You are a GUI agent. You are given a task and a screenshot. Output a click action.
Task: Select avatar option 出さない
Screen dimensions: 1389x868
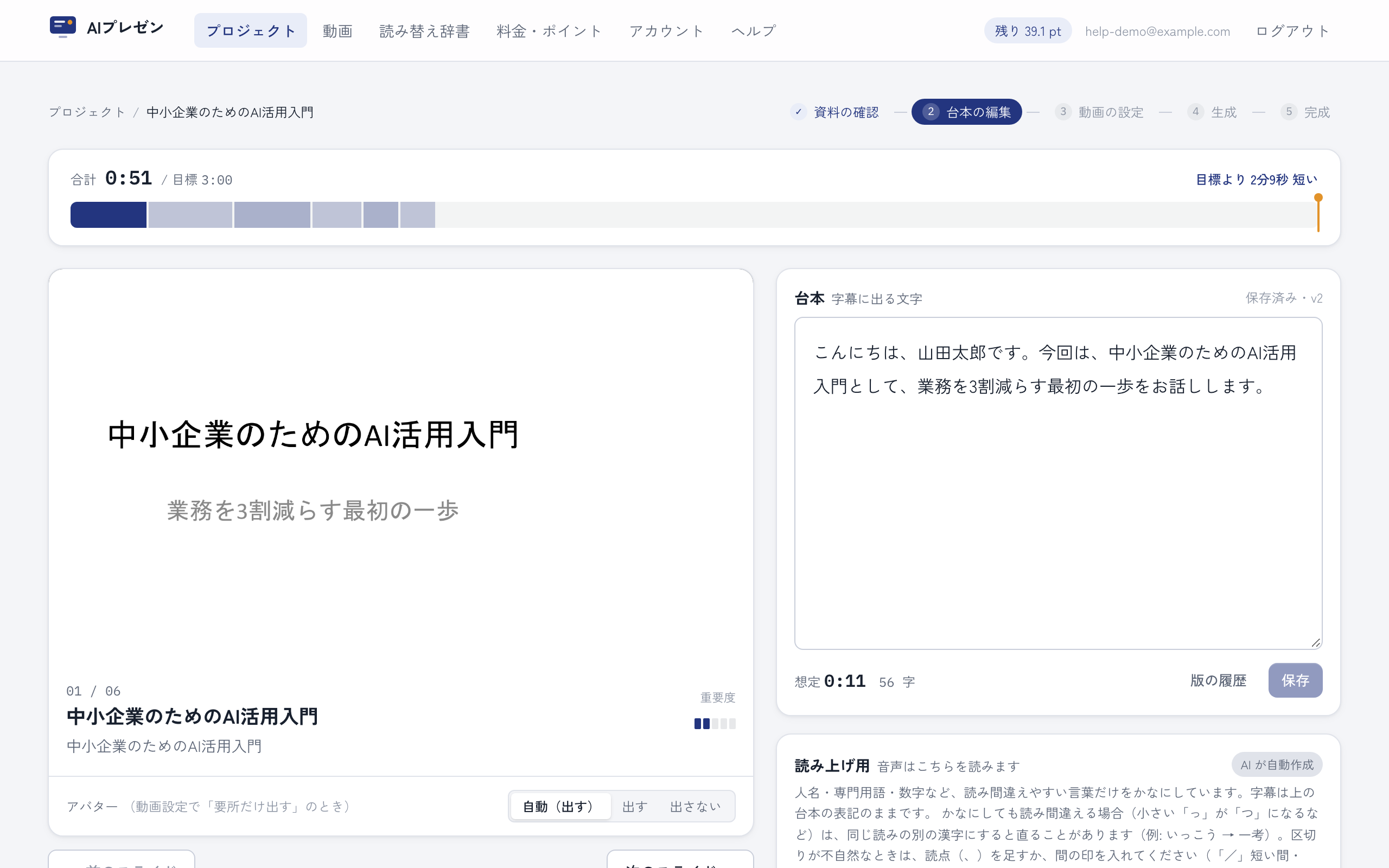[695, 807]
